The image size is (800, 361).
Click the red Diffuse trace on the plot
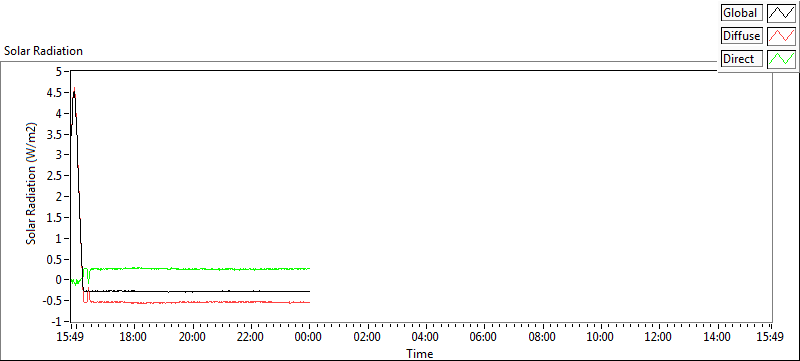pos(204,302)
